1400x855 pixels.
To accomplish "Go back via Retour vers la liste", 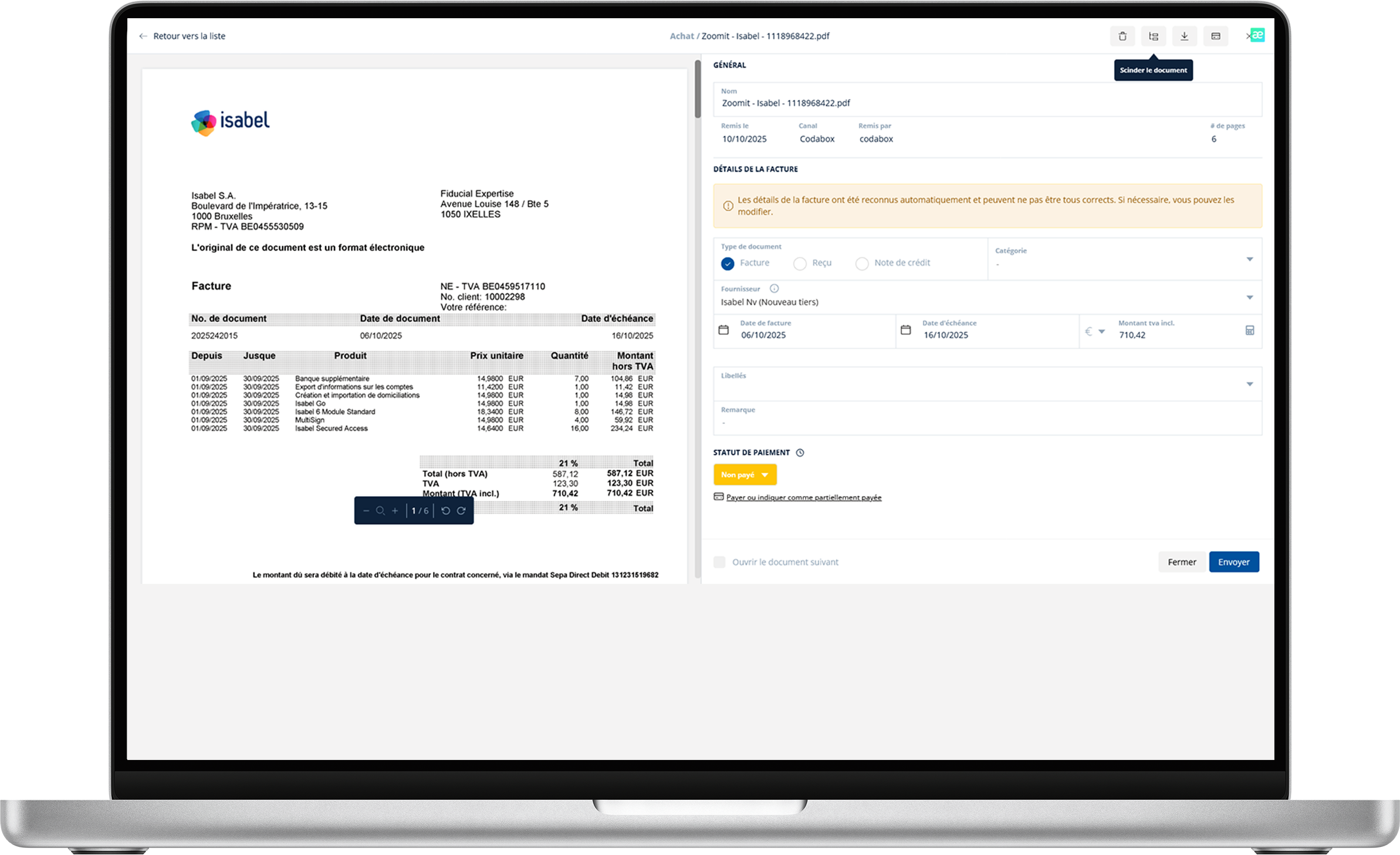I will tap(190, 36).
